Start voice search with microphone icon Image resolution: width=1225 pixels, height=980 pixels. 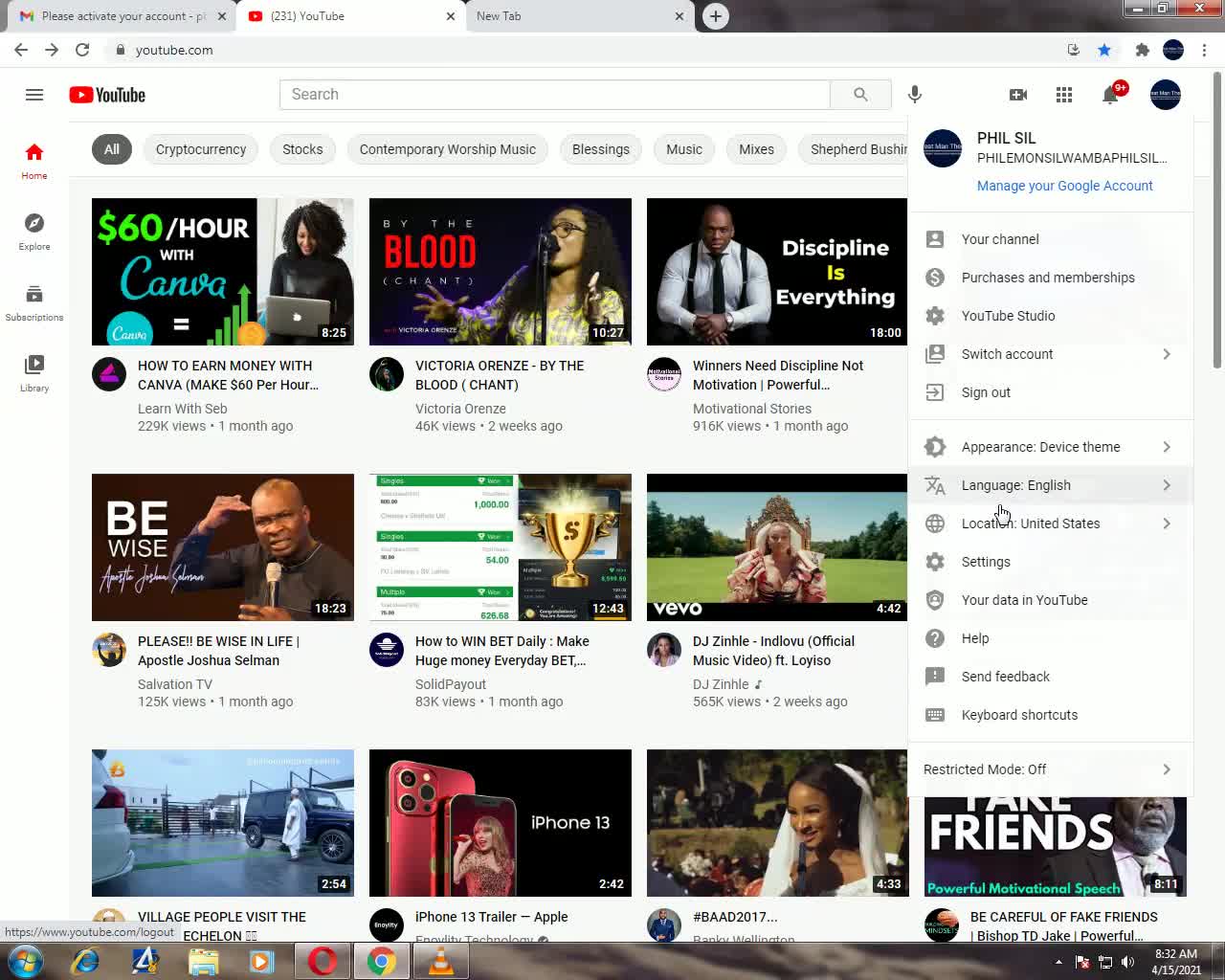915,95
